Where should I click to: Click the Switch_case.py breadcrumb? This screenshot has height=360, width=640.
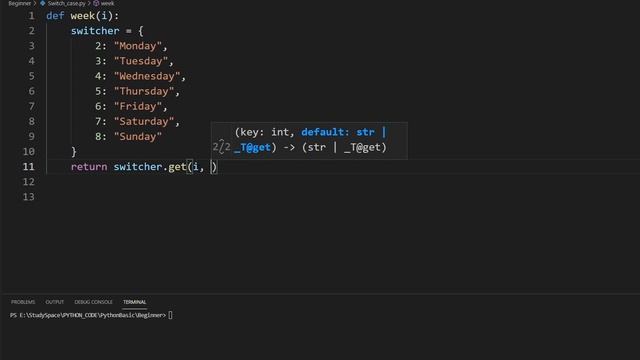[67, 3]
